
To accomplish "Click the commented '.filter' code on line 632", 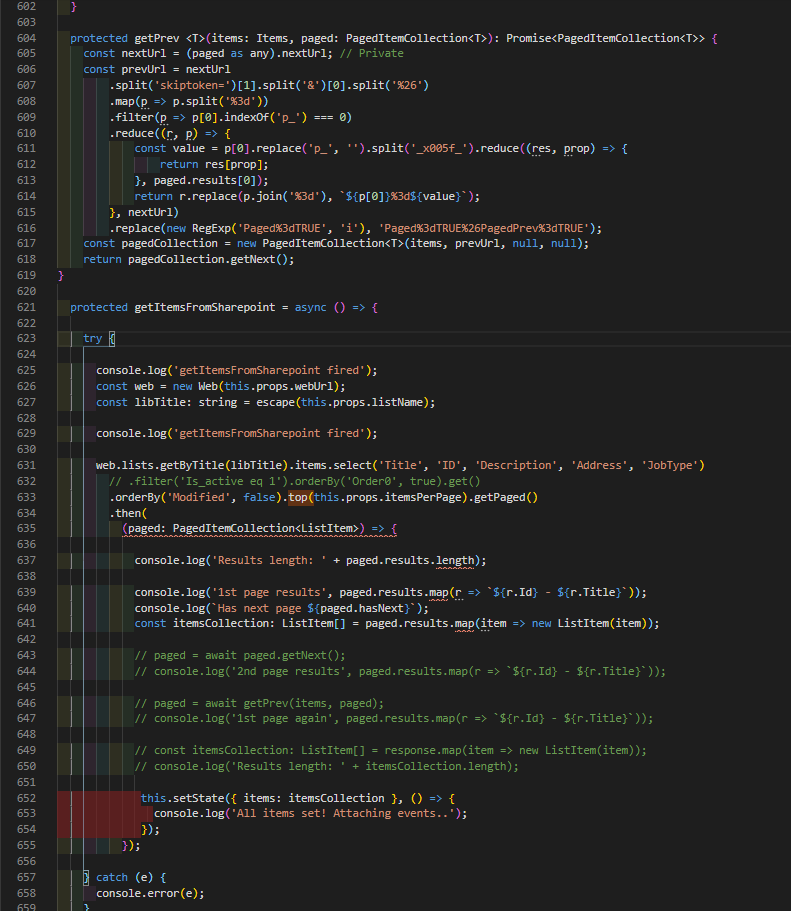I will [x=295, y=481].
